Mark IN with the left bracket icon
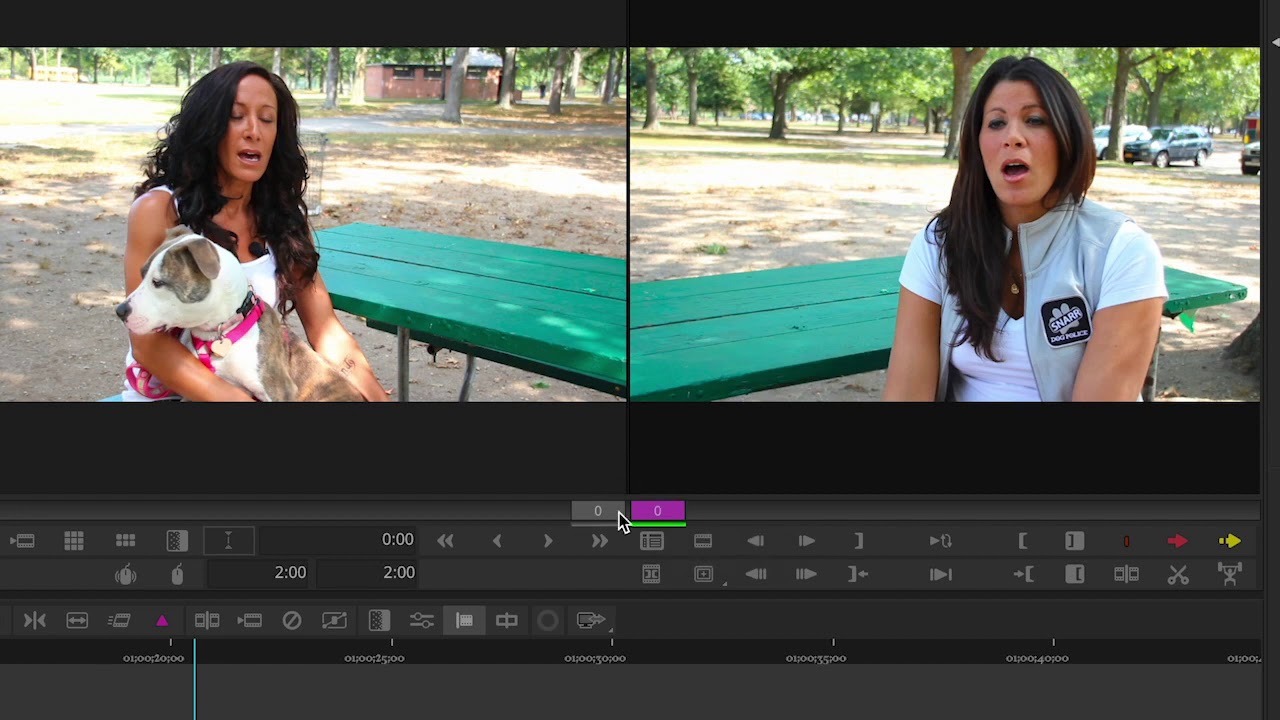 1023,541
